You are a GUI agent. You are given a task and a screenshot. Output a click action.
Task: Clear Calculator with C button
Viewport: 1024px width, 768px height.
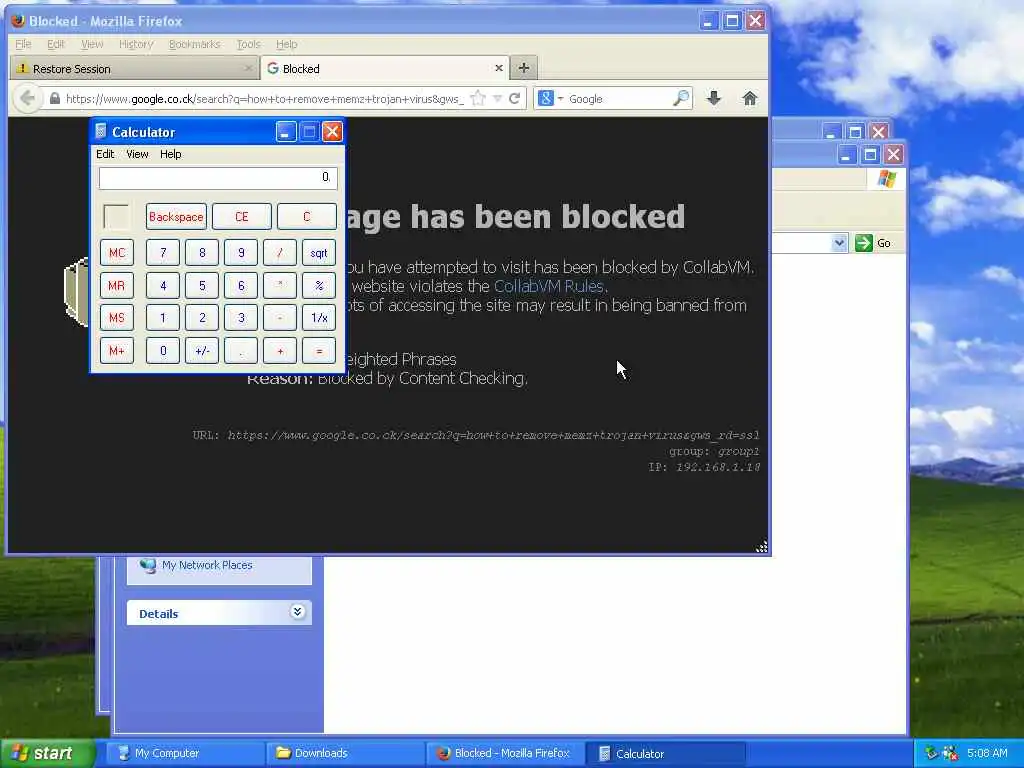click(307, 217)
